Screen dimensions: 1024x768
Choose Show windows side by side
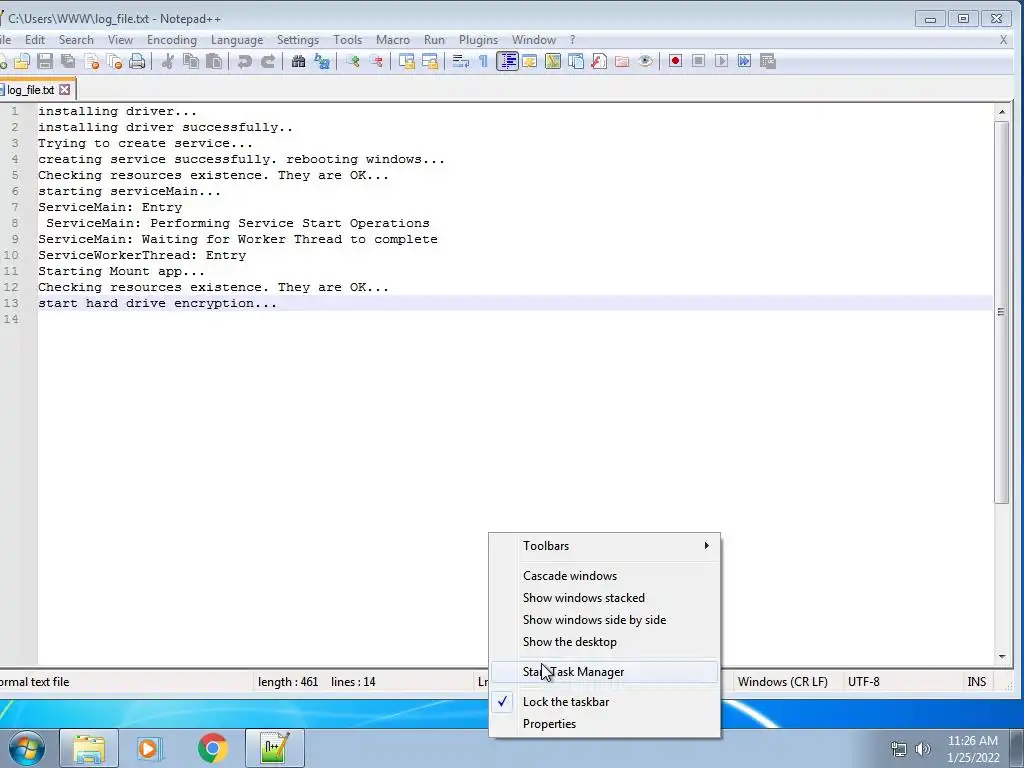(605, 620)
